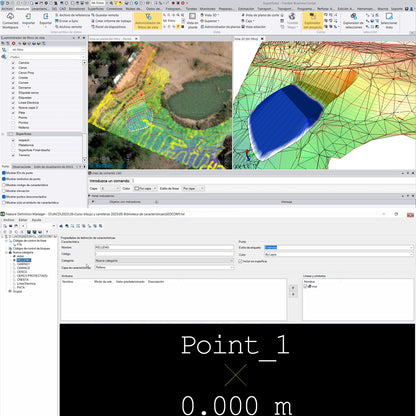Viewport: 416px width, 416px height.
Task: Collapse the Superficies group expander
Action: pos(3,134)
